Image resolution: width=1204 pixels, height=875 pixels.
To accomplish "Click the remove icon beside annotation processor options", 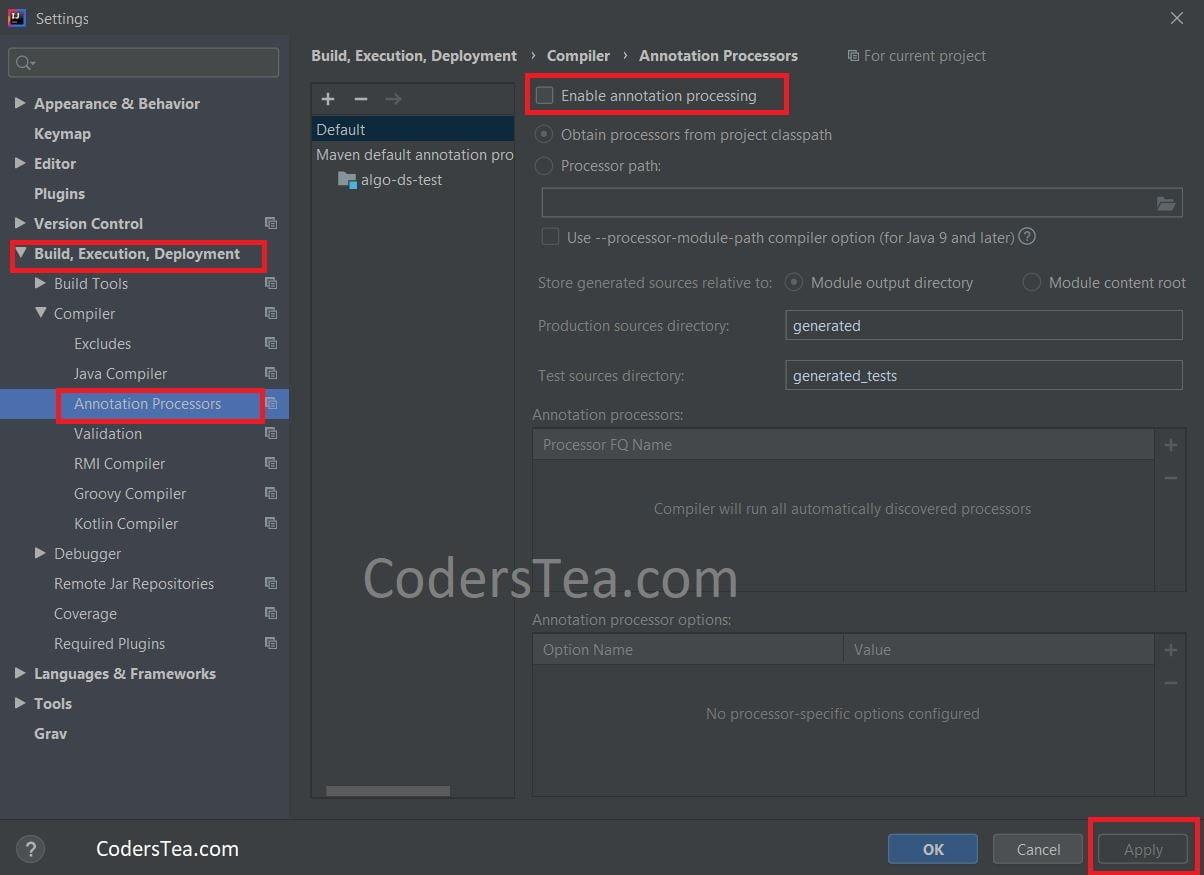I will click(1170, 683).
